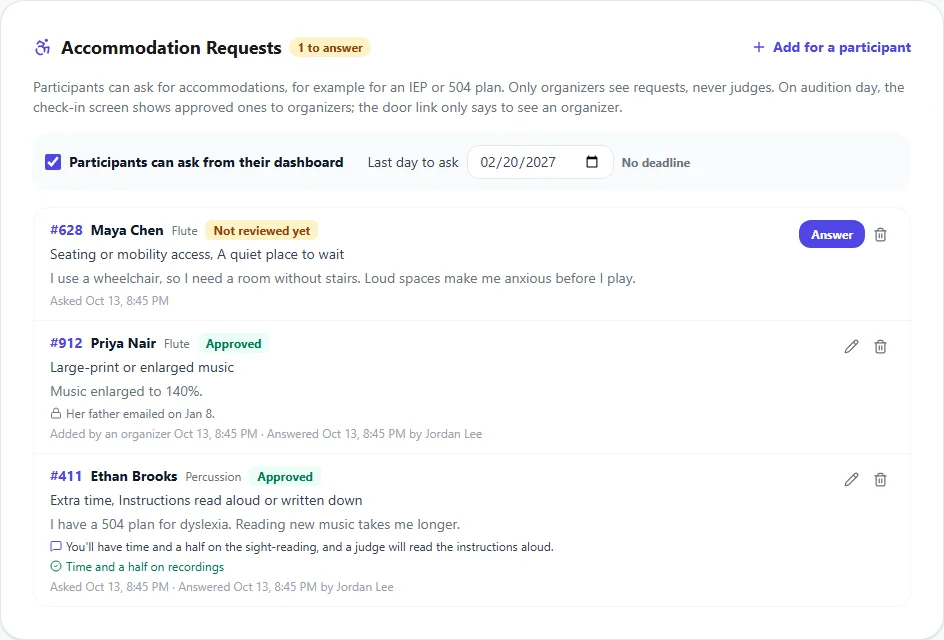Open participant number #912
This screenshot has height=640, width=944.
(66, 343)
